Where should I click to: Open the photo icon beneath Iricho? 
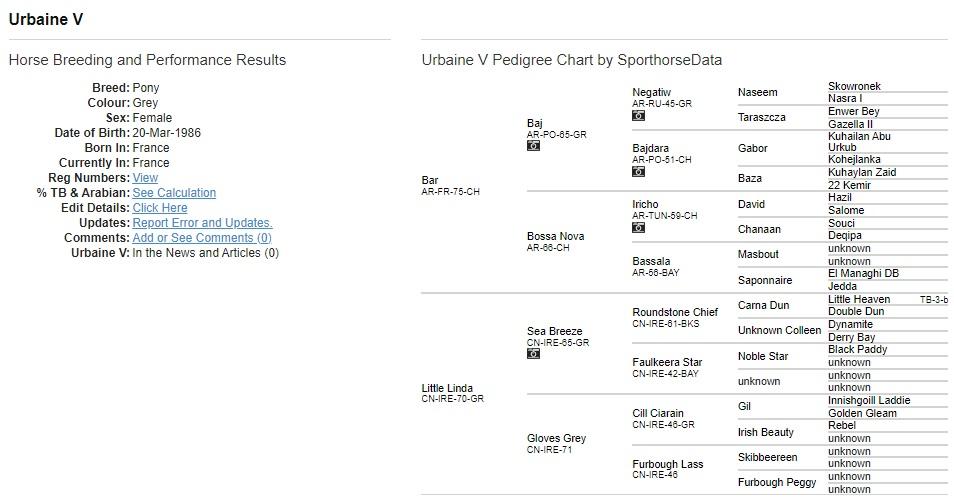click(x=638, y=227)
